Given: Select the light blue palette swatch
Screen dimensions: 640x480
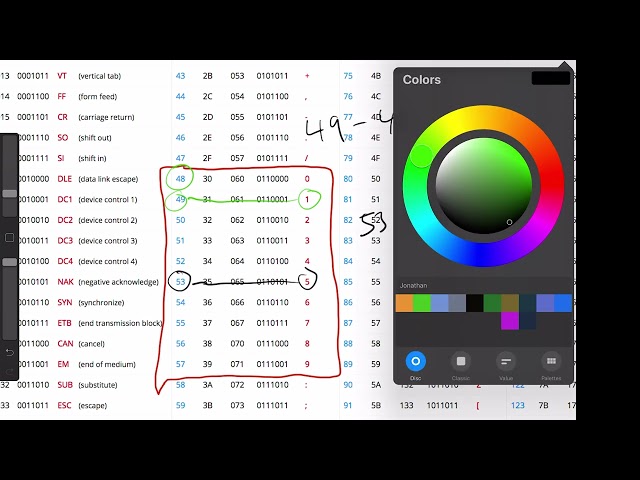Looking at the screenshot, I should coord(440,303).
